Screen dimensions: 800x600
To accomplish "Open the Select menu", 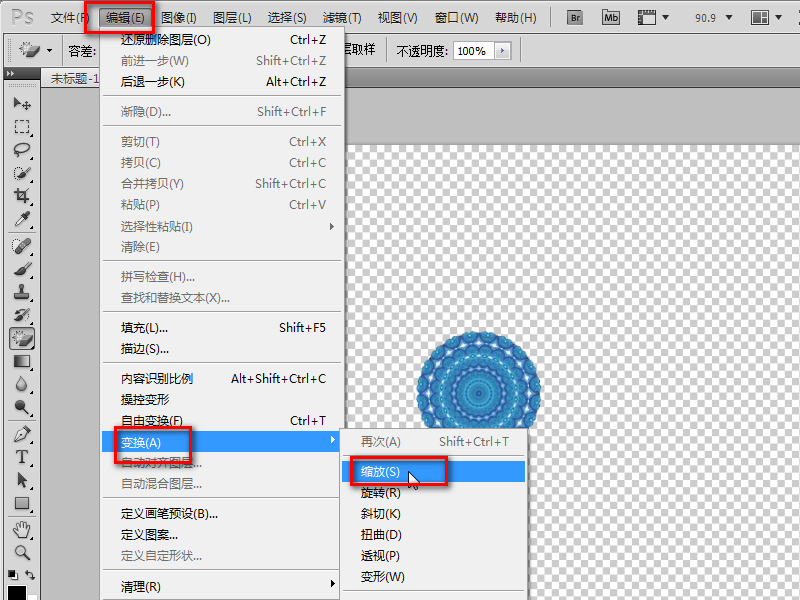I will [287, 18].
